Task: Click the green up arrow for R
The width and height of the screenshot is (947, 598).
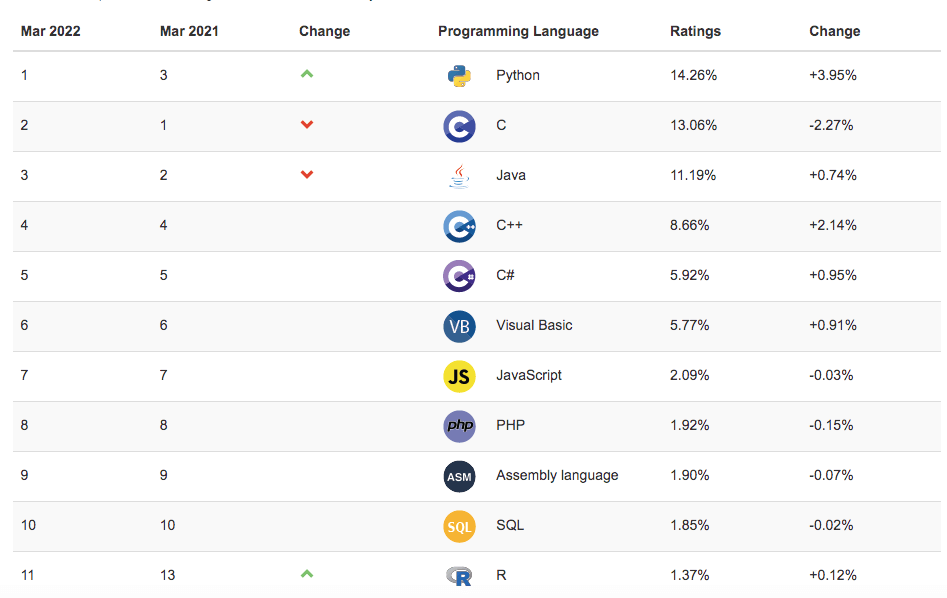Action: tap(307, 574)
